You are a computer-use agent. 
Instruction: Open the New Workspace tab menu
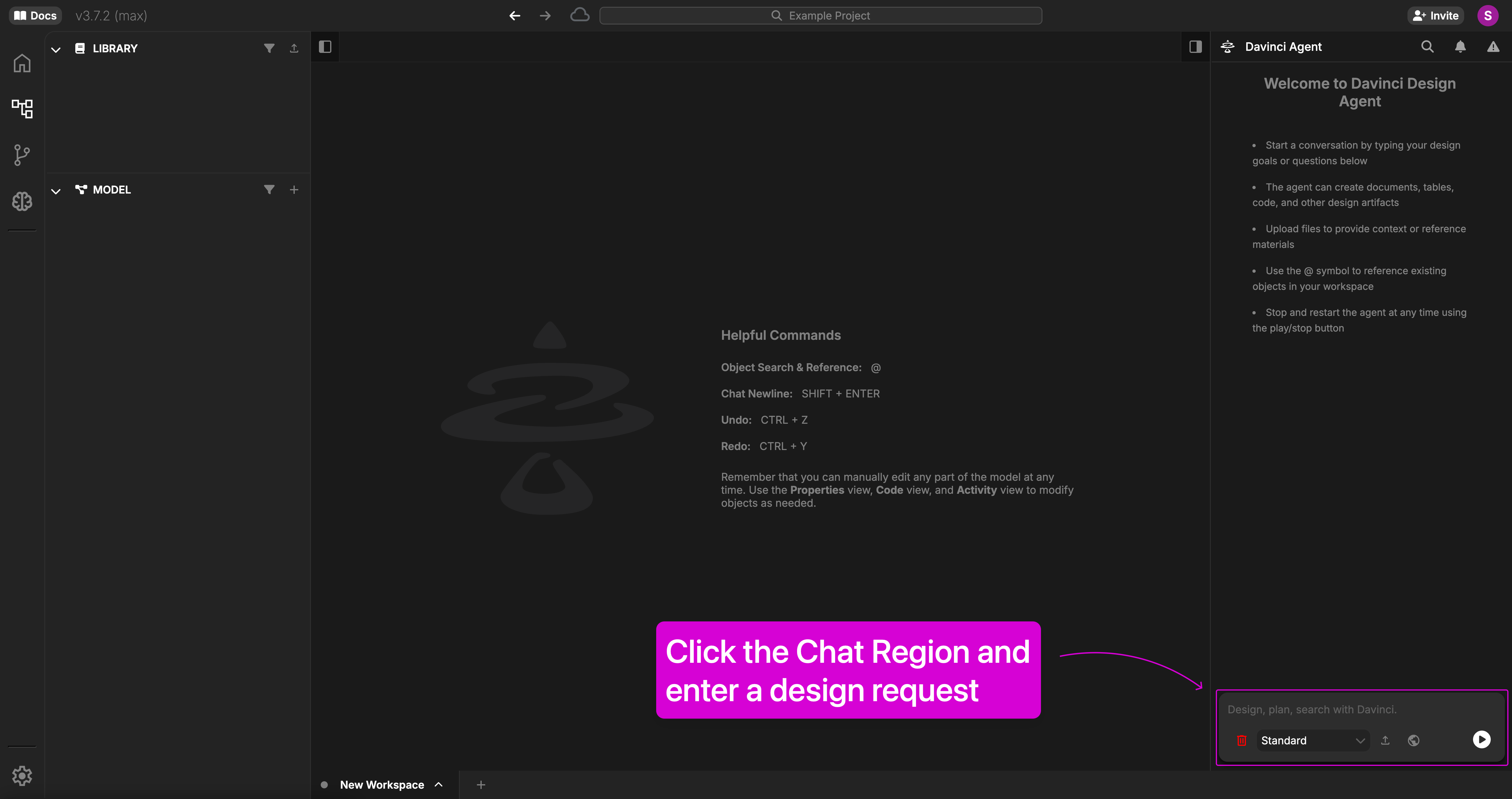(439, 784)
